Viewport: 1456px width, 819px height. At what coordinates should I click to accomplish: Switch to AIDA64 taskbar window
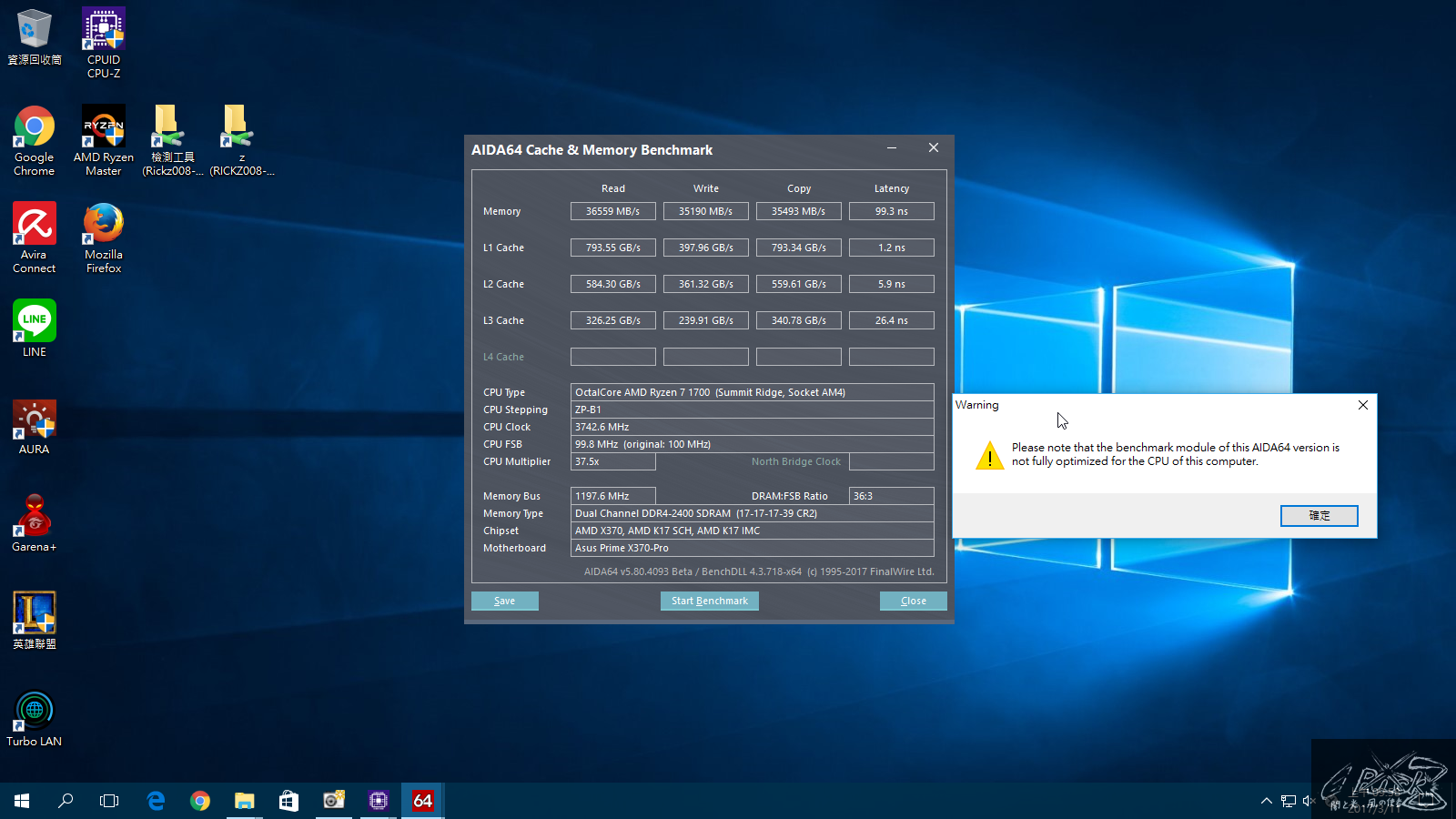point(423,801)
